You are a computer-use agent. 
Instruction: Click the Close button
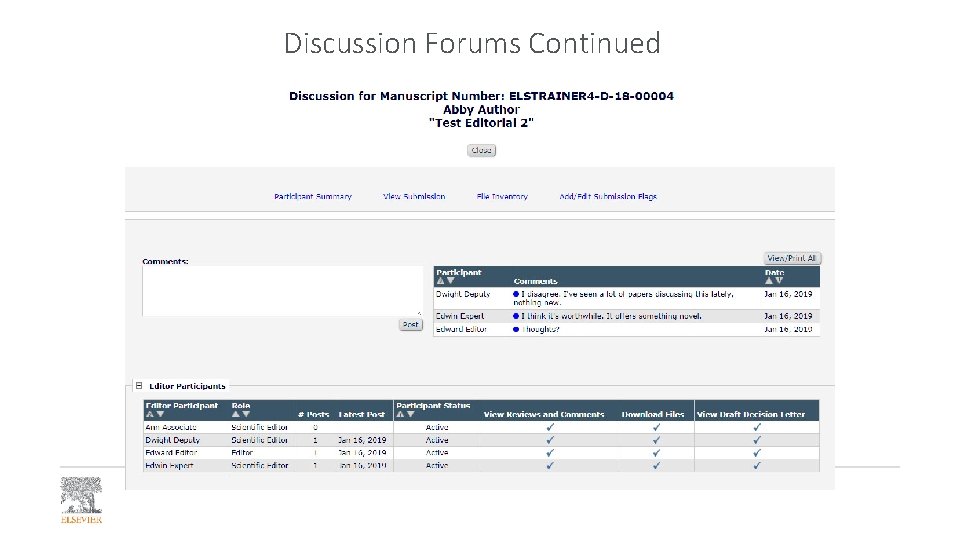click(481, 150)
